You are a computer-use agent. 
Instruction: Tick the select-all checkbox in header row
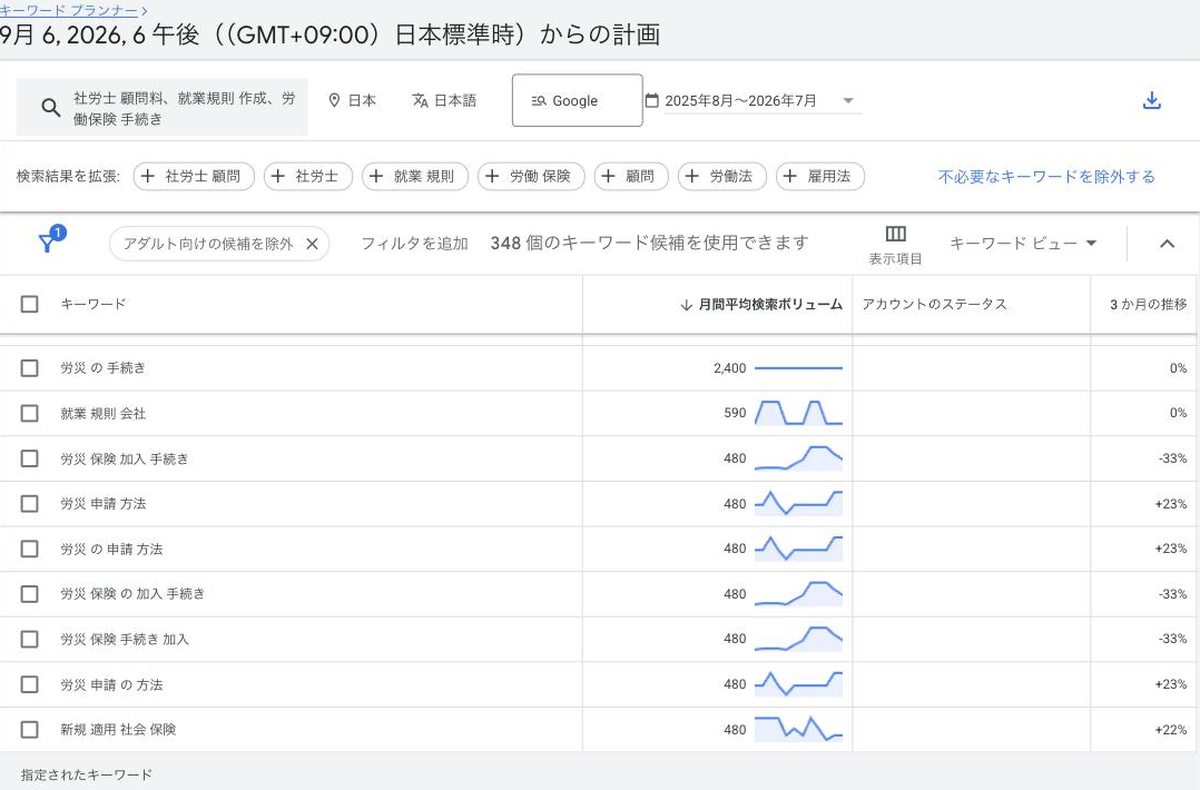click(30, 304)
